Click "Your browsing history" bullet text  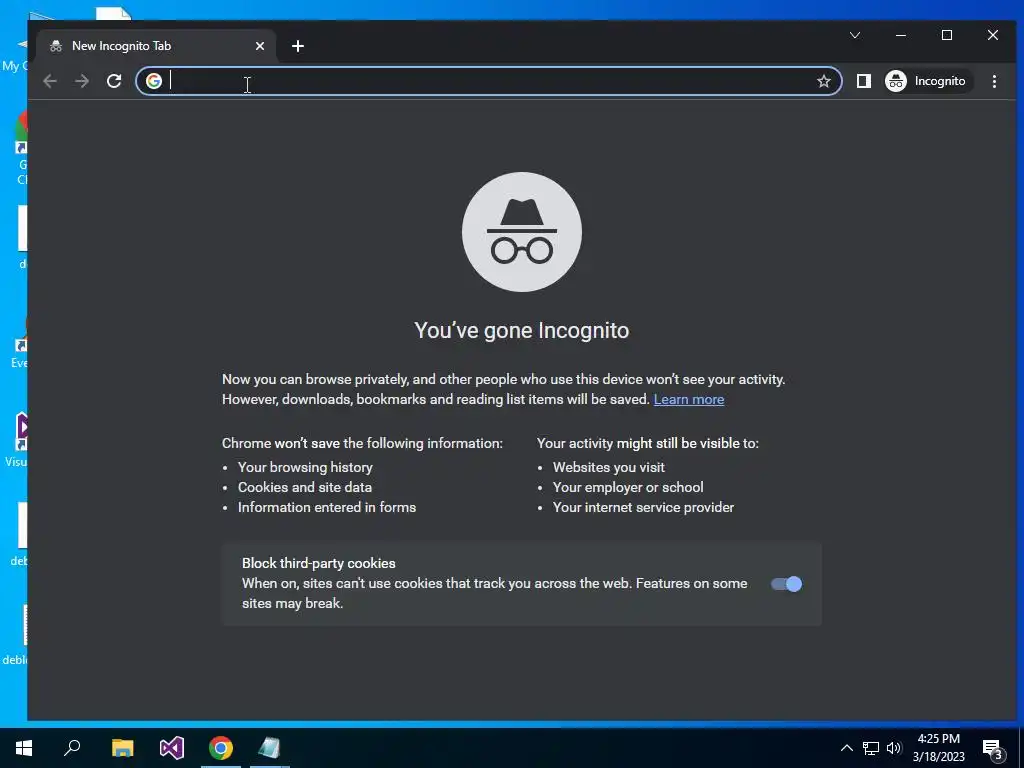tap(305, 467)
